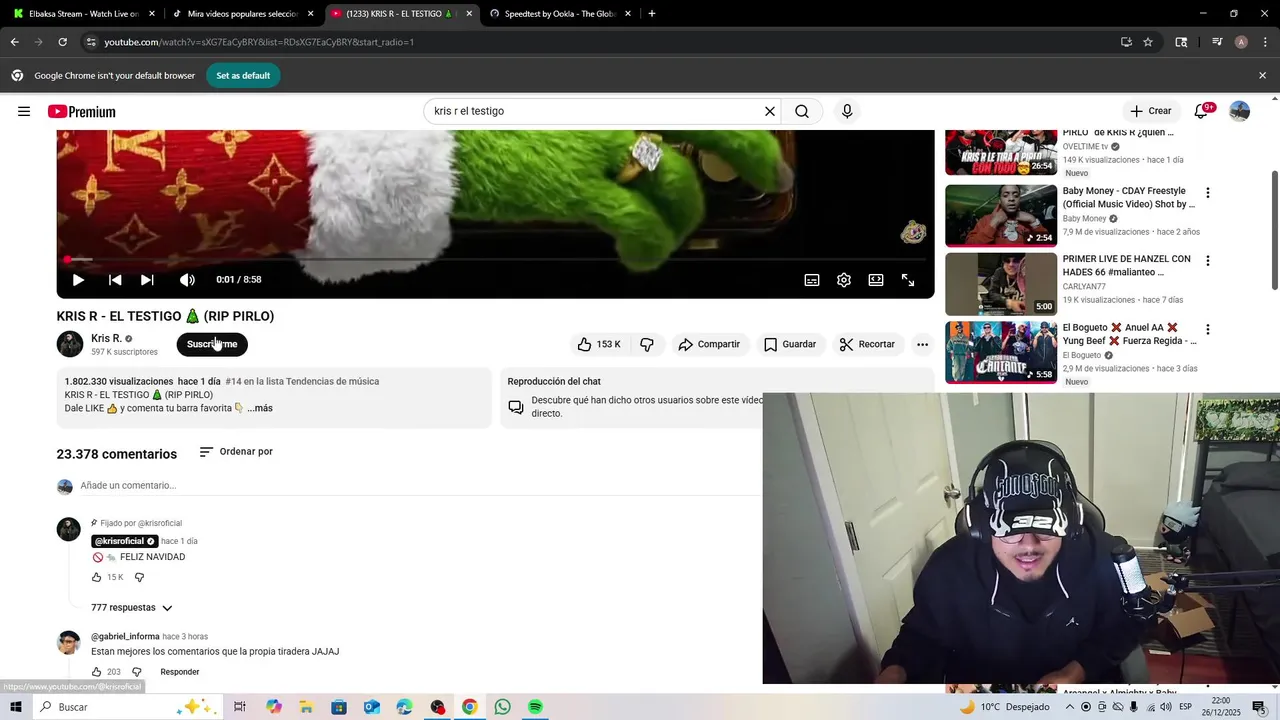Open OVELTIME tv video thumbnail
The width and height of the screenshot is (1280, 720).
pyautogui.click(x=1001, y=152)
